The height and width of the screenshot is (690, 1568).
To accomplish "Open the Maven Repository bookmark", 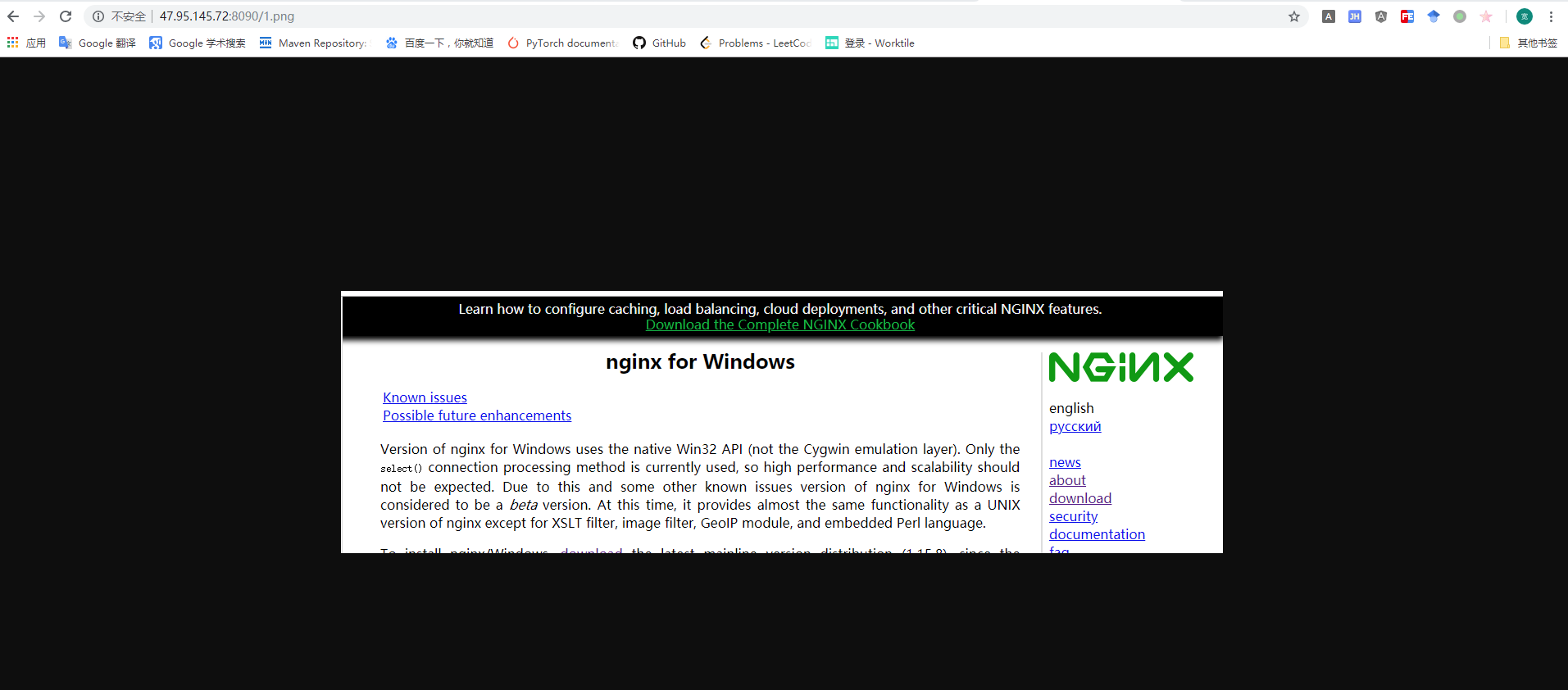I will pyautogui.click(x=314, y=43).
